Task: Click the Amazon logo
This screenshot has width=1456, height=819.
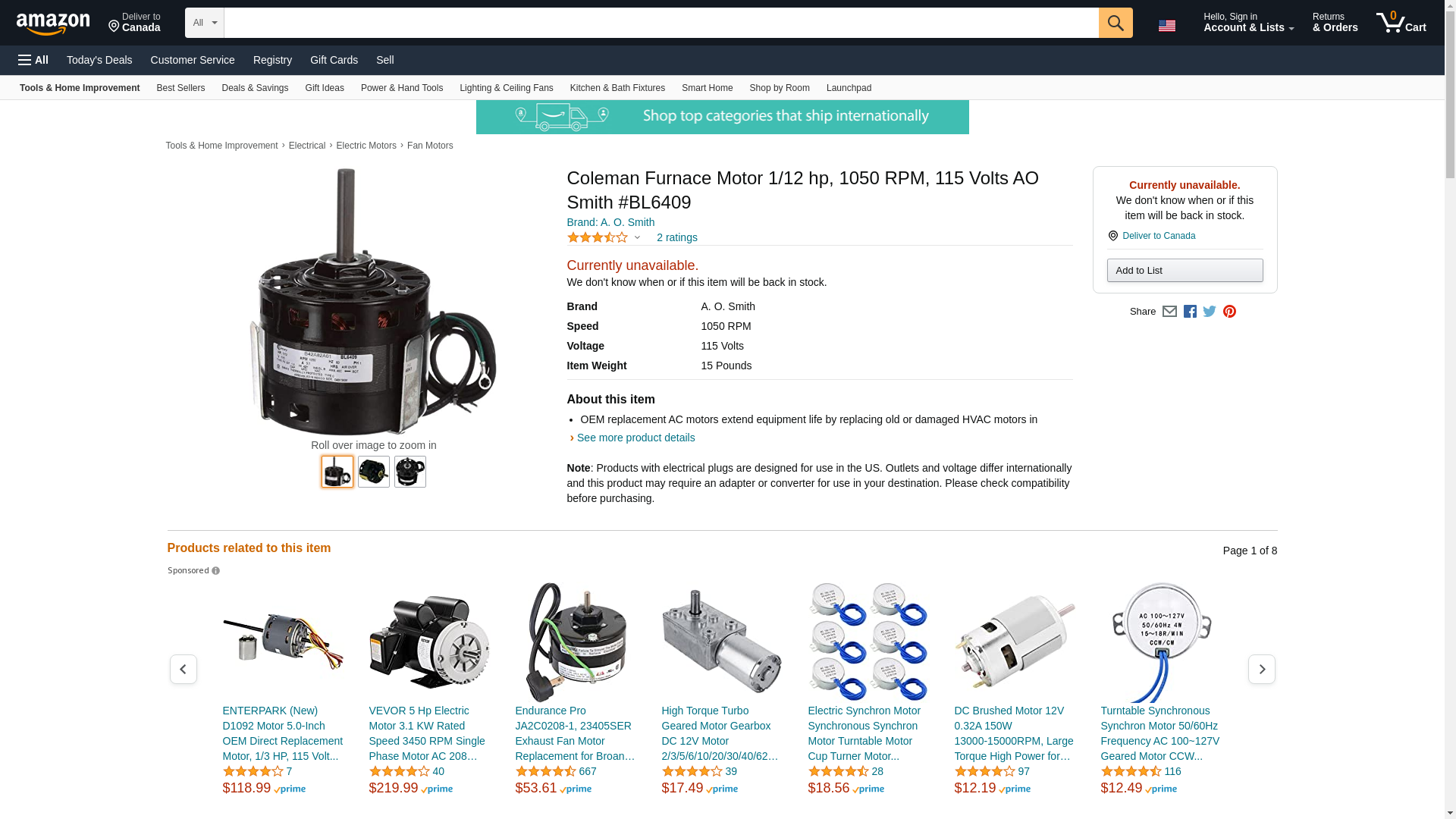Action: (x=53, y=24)
